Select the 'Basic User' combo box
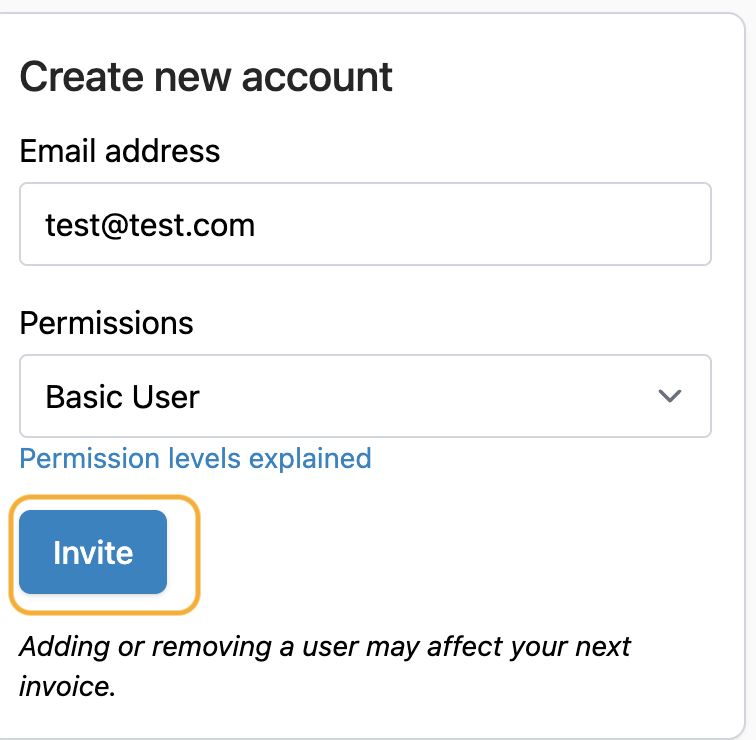This screenshot has height=740, width=756. [x=365, y=396]
